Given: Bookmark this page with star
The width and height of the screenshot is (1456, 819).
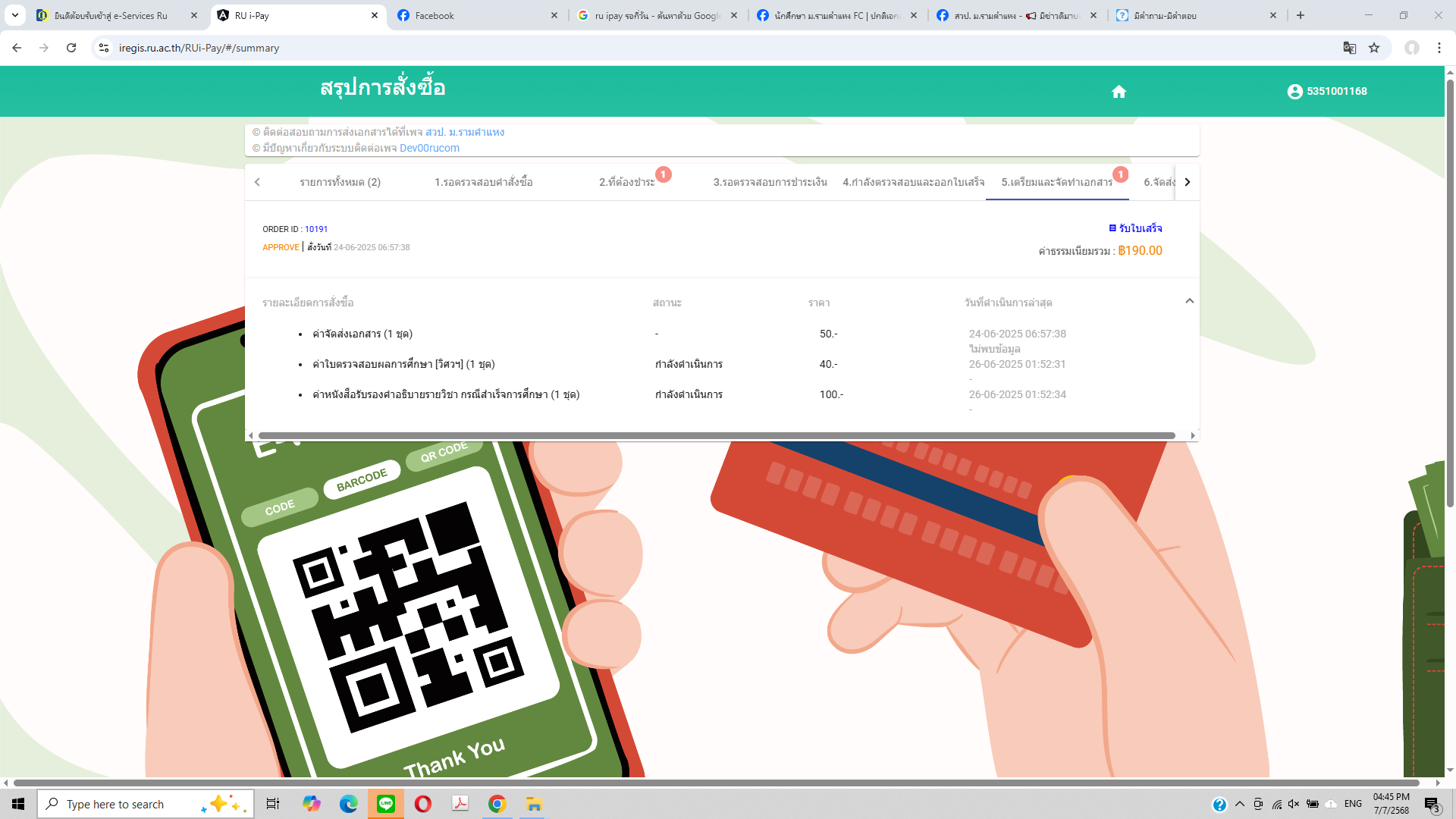Looking at the screenshot, I should [x=1374, y=48].
